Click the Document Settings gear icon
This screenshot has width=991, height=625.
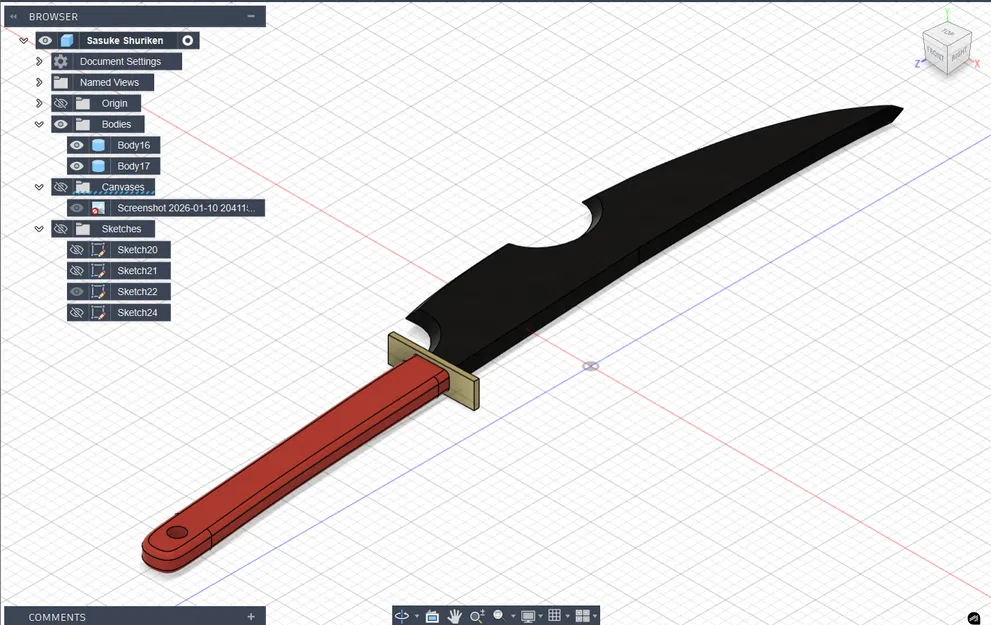(x=59, y=61)
